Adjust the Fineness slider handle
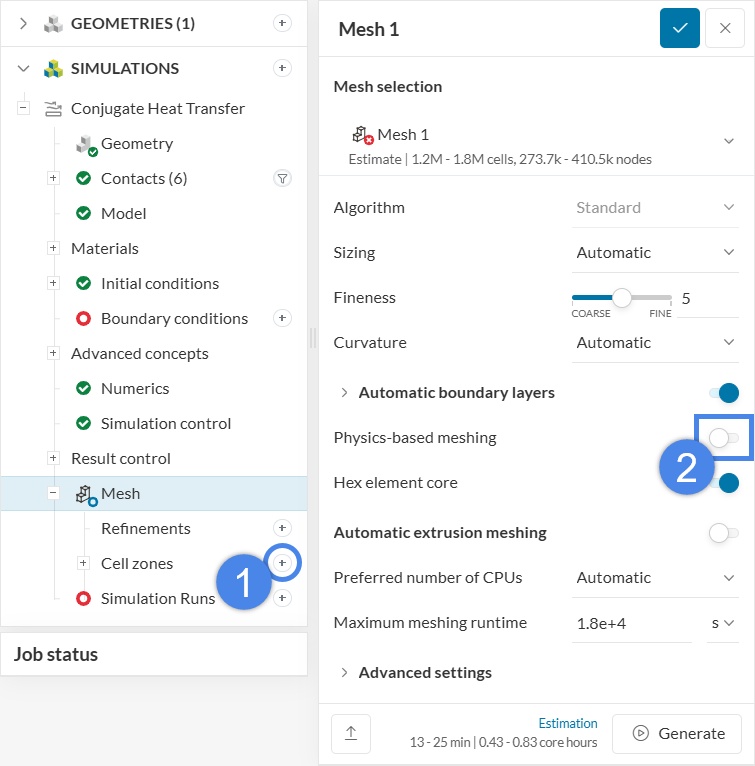The image size is (755, 766). 622,297
